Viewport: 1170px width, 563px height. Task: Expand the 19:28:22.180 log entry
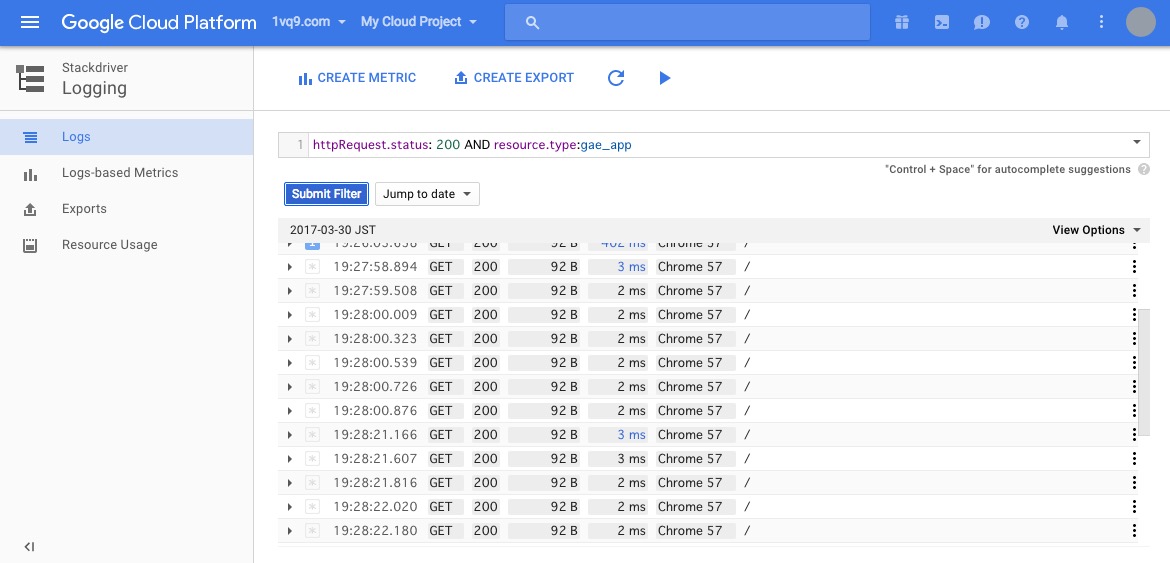(290, 531)
